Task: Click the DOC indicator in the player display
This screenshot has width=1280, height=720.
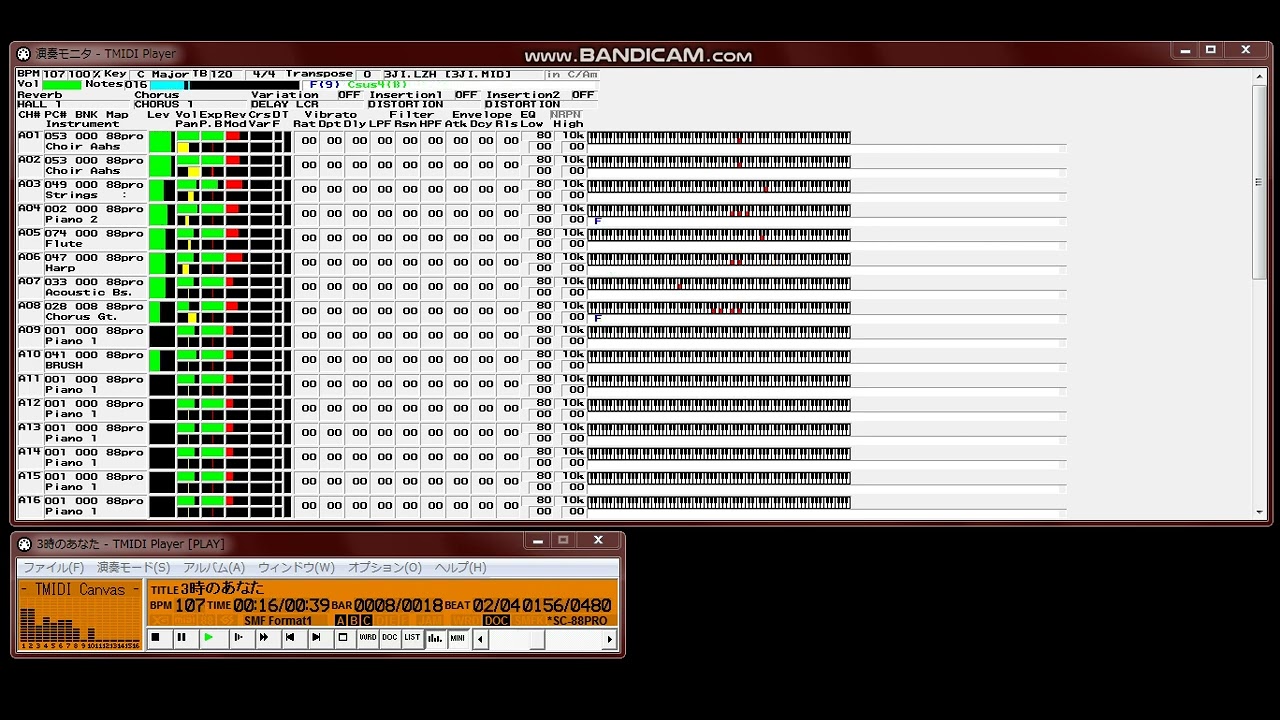Action: pos(496,621)
